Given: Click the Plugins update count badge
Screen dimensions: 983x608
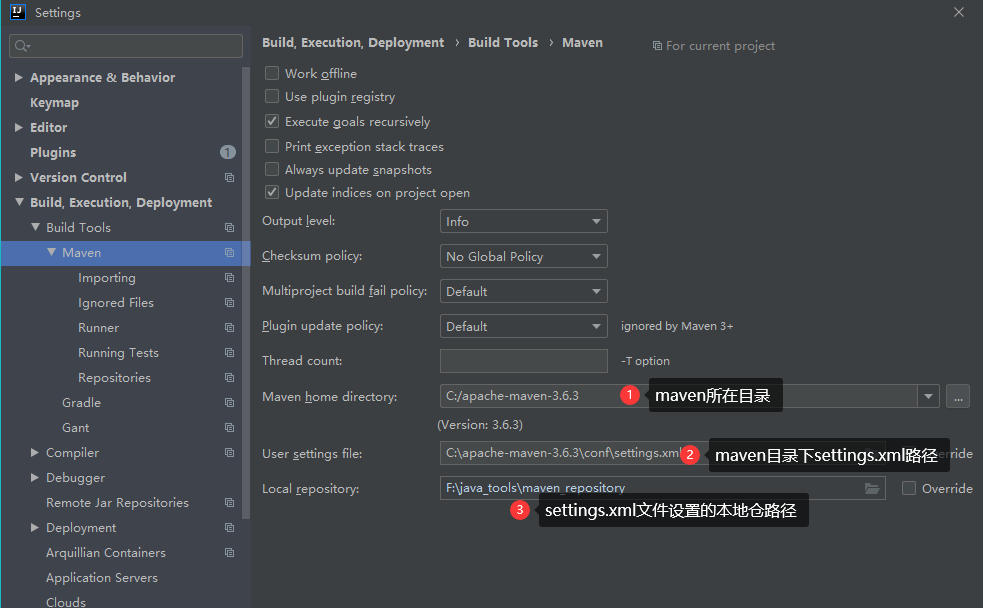Looking at the screenshot, I should (x=228, y=152).
